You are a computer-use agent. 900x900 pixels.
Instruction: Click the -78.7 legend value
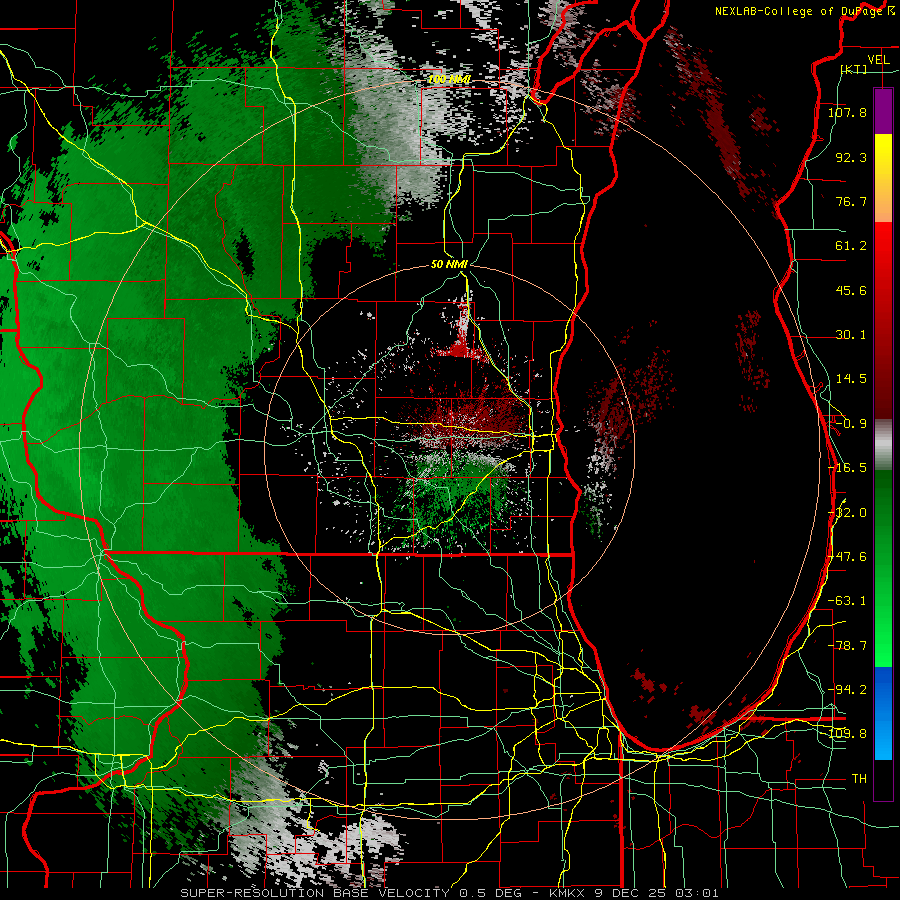[847, 646]
